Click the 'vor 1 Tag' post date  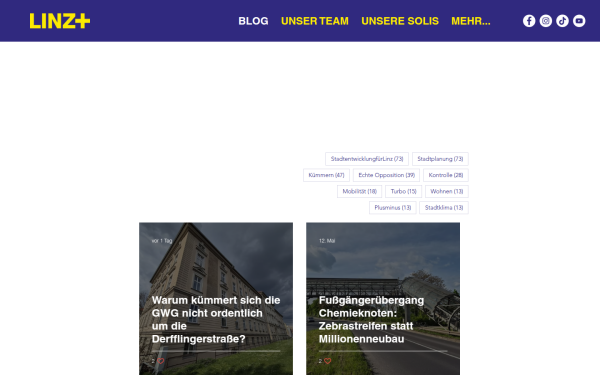(162, 241)
